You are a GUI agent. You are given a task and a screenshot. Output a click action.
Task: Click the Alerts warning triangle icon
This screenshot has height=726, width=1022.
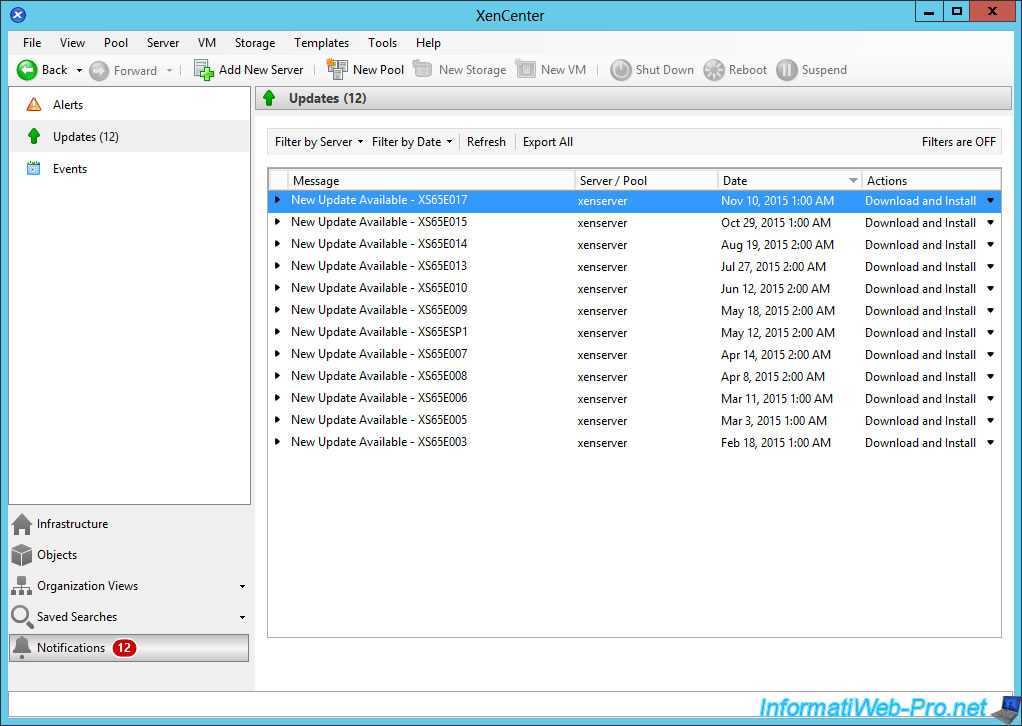[x=34, y=104]
